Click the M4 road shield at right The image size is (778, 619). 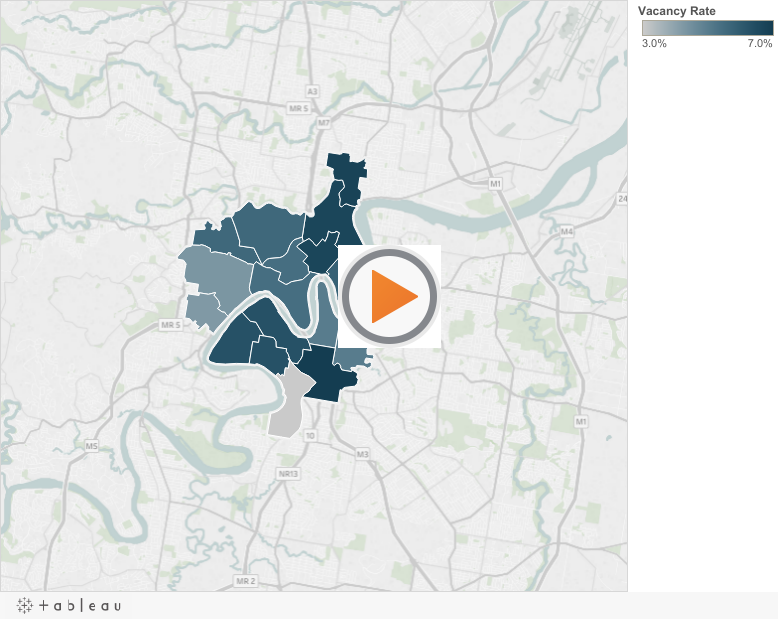tap(567, 231)
